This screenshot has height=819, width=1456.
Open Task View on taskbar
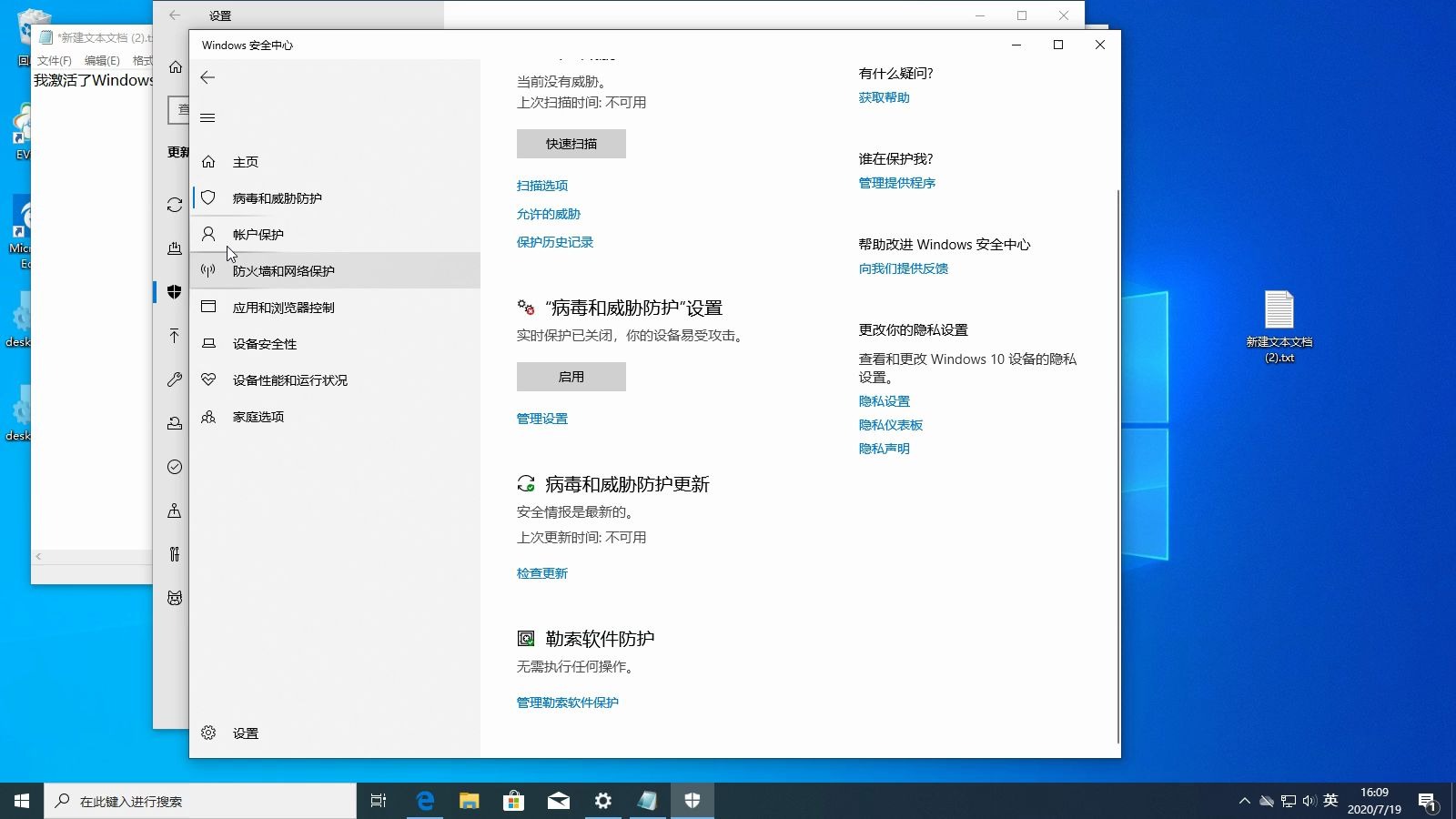379,801
